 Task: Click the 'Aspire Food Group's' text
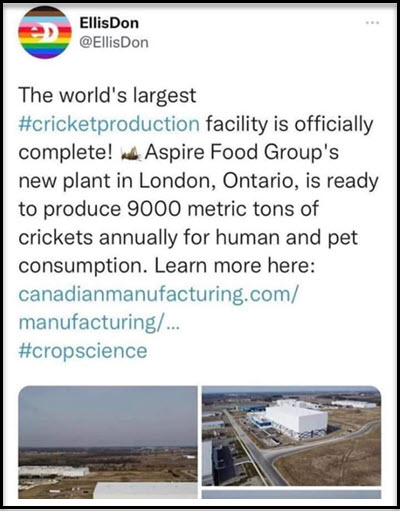click(x=242, y=153)
